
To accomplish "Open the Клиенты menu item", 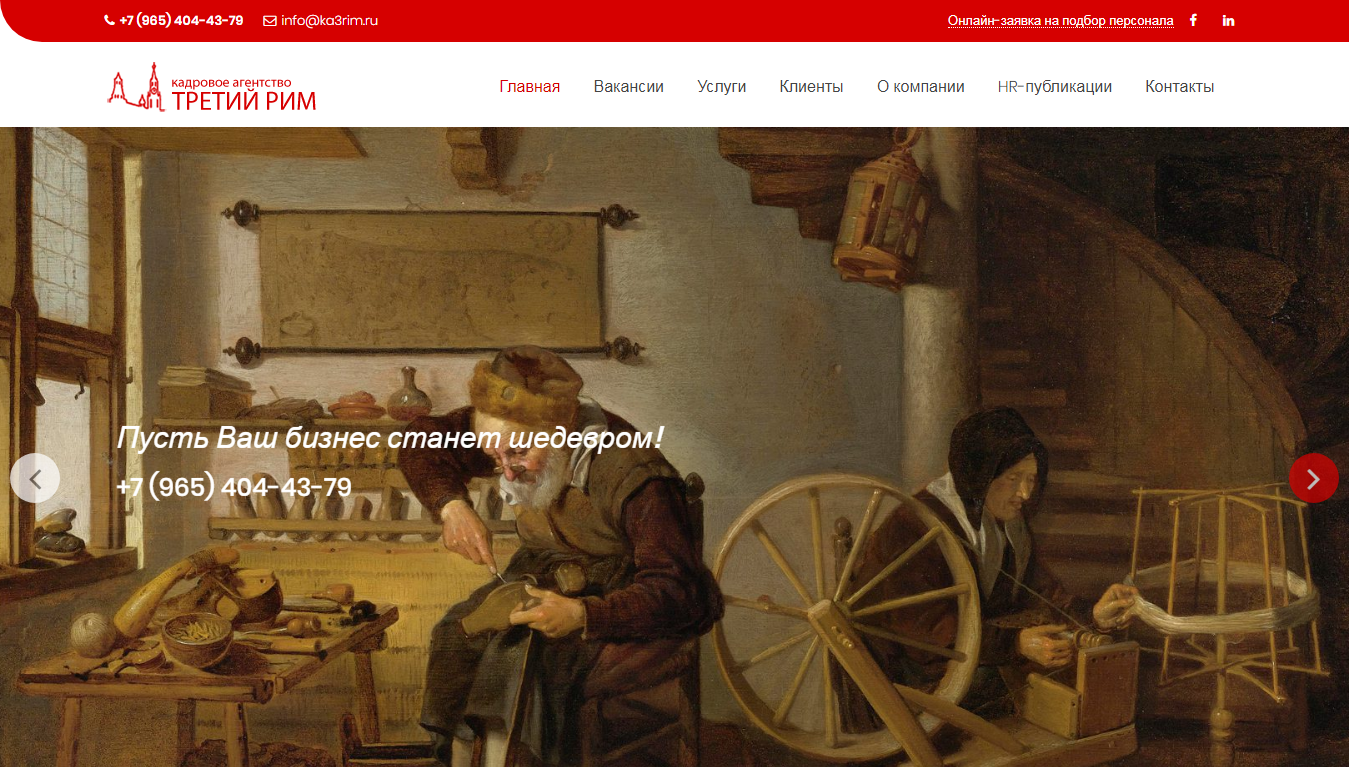I will [x=811, y=87].
